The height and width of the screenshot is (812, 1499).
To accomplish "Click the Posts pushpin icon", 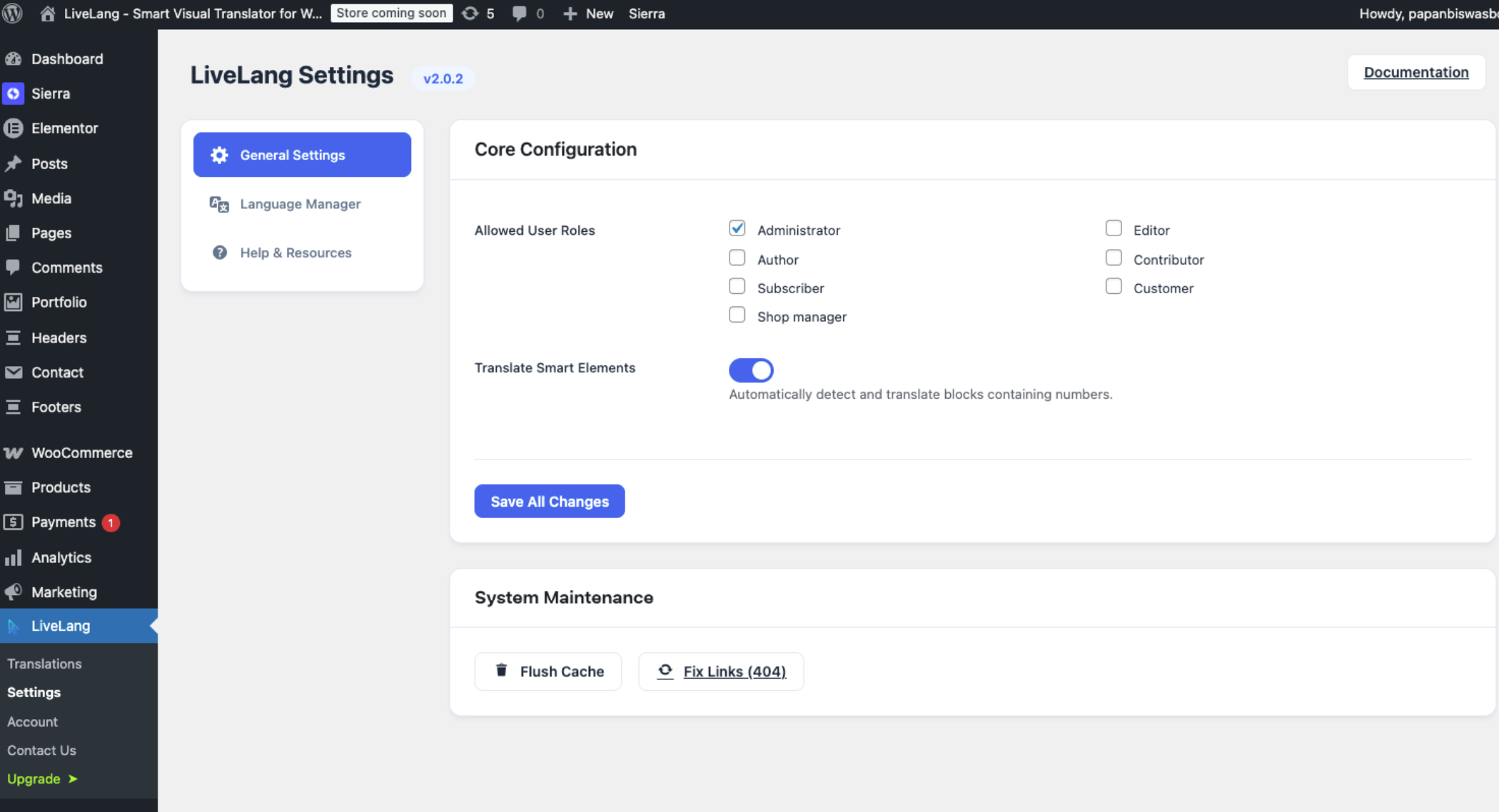I will coord(14,163).
